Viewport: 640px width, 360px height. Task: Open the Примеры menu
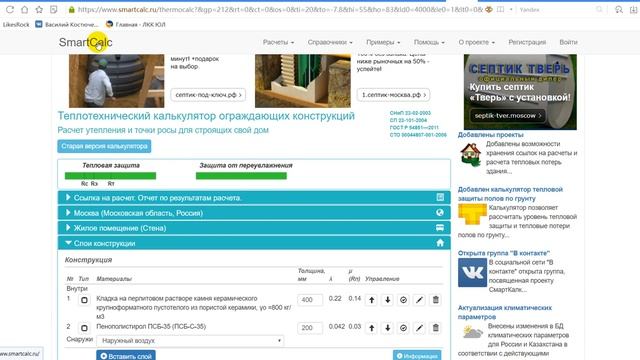[383, 42]
